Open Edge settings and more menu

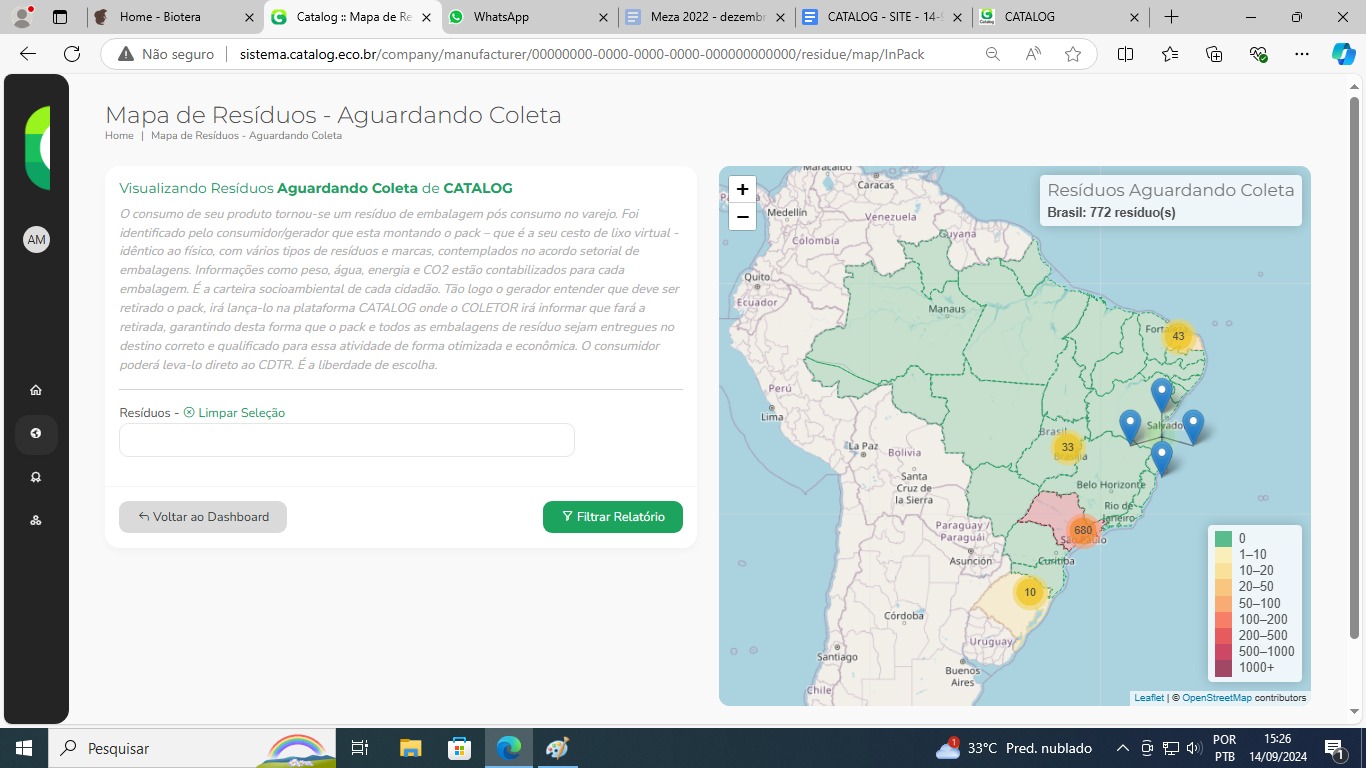click(x=1301, y=54)
